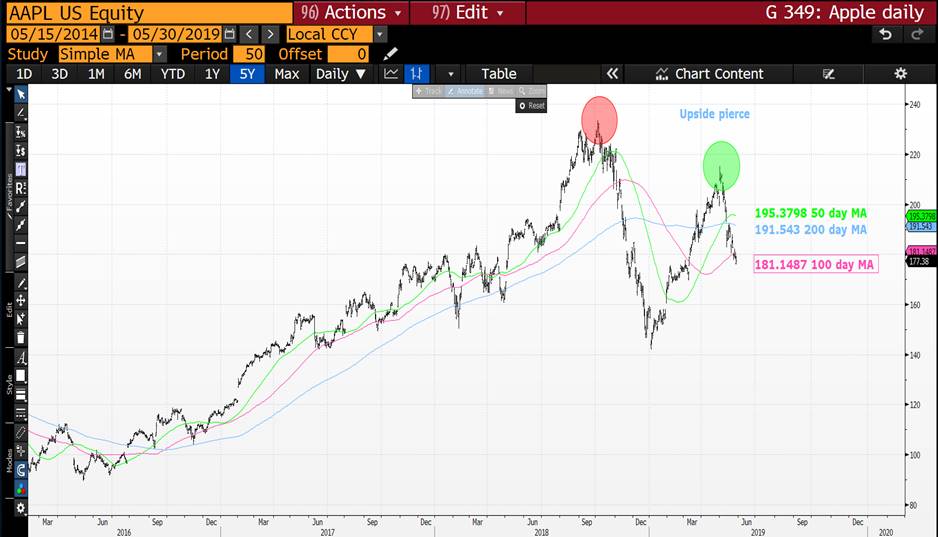
Task: Open the start date calendar picker
Action: [x=108, y=34]
